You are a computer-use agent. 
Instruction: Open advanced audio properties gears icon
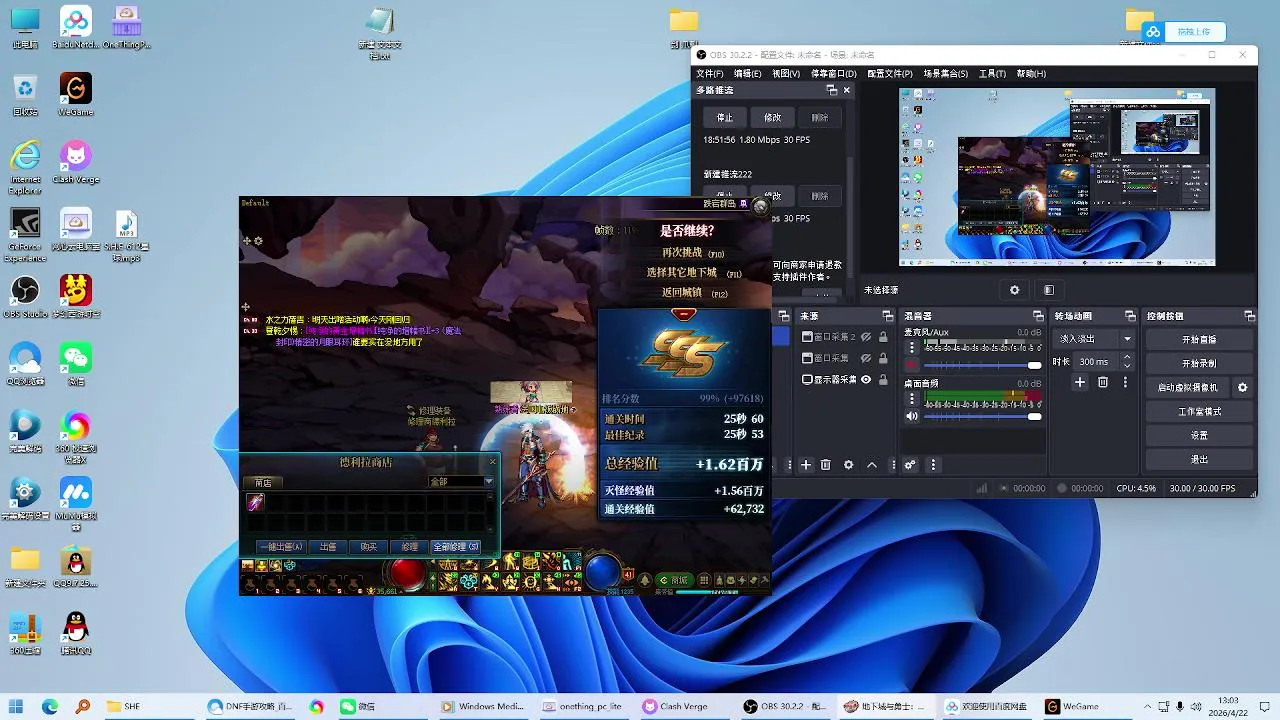[910, 465]
